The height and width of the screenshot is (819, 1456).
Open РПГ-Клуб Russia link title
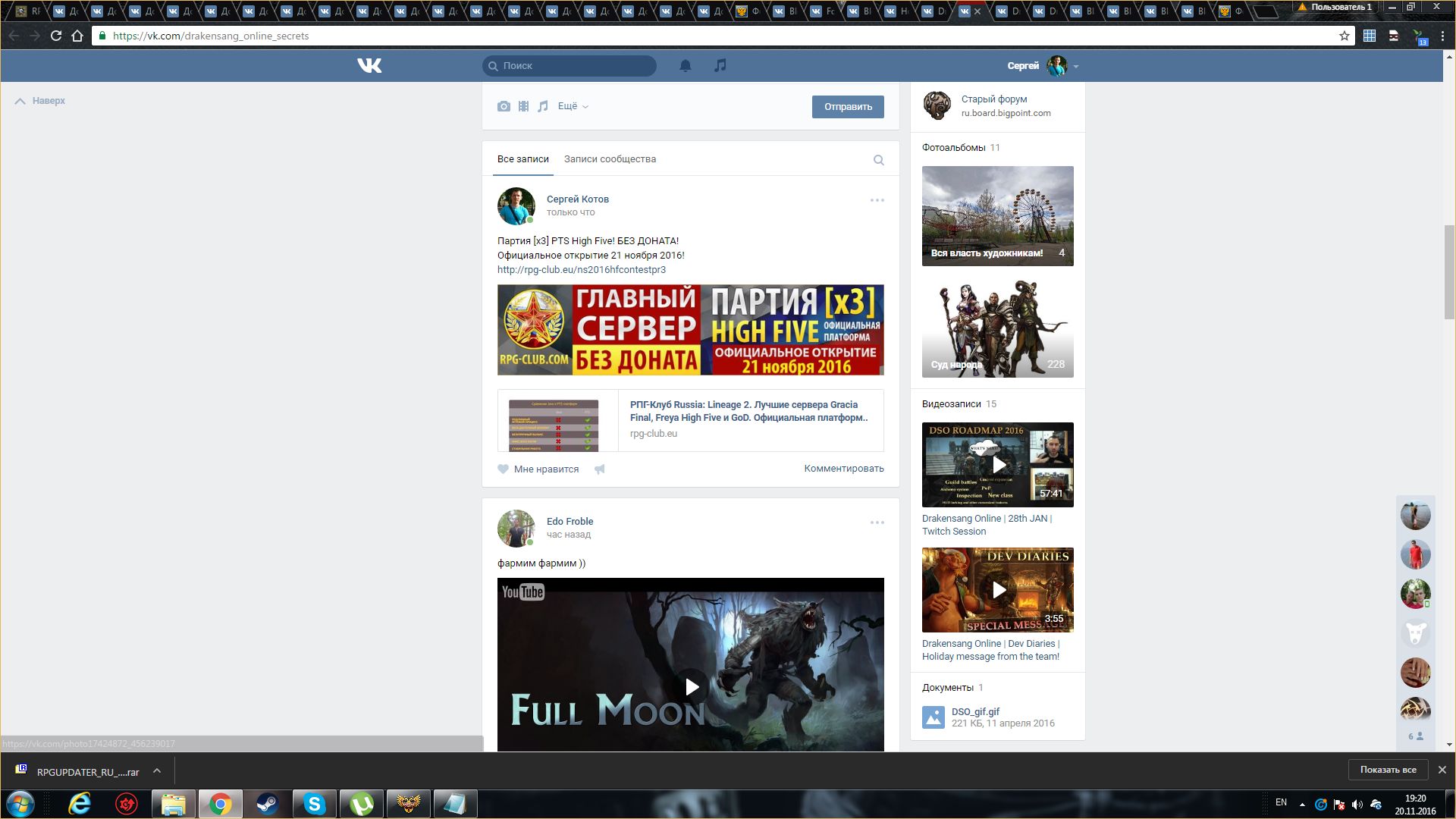[749, 411]
